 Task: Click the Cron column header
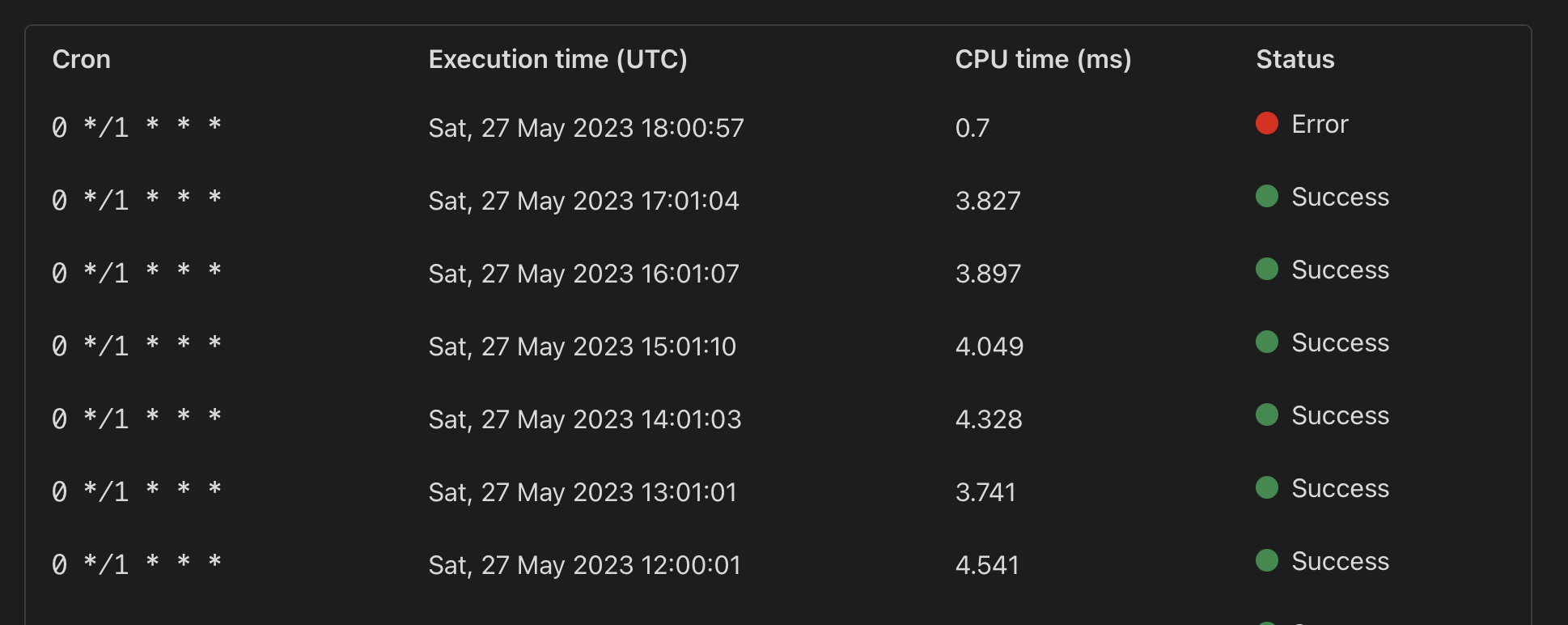81,58
